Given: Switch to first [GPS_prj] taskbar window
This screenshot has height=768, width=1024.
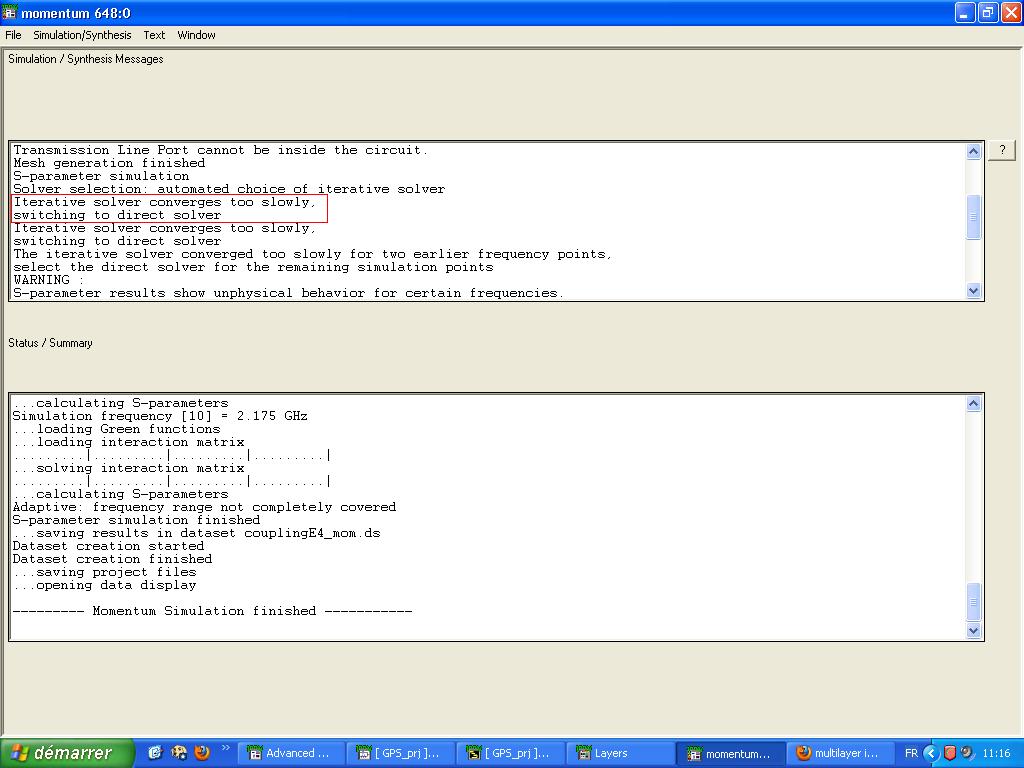Looking at the screenshot, I should (400, 753).
